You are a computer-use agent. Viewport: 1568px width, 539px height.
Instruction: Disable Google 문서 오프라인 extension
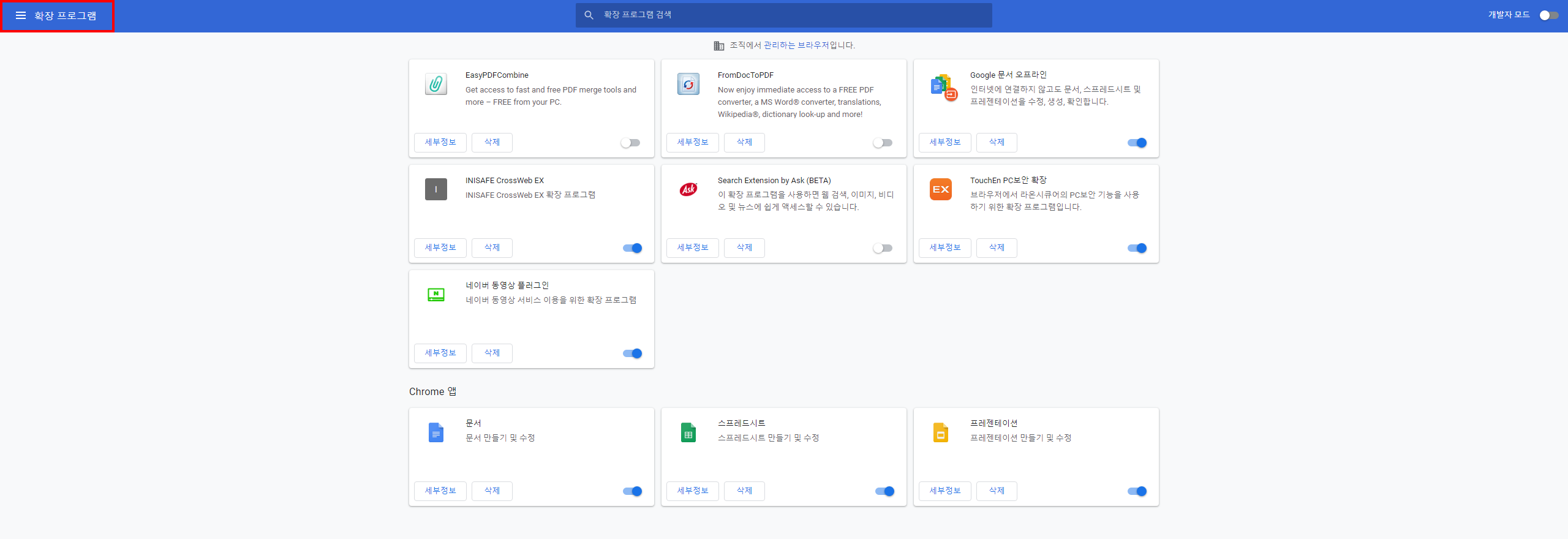pos(1137,143)
